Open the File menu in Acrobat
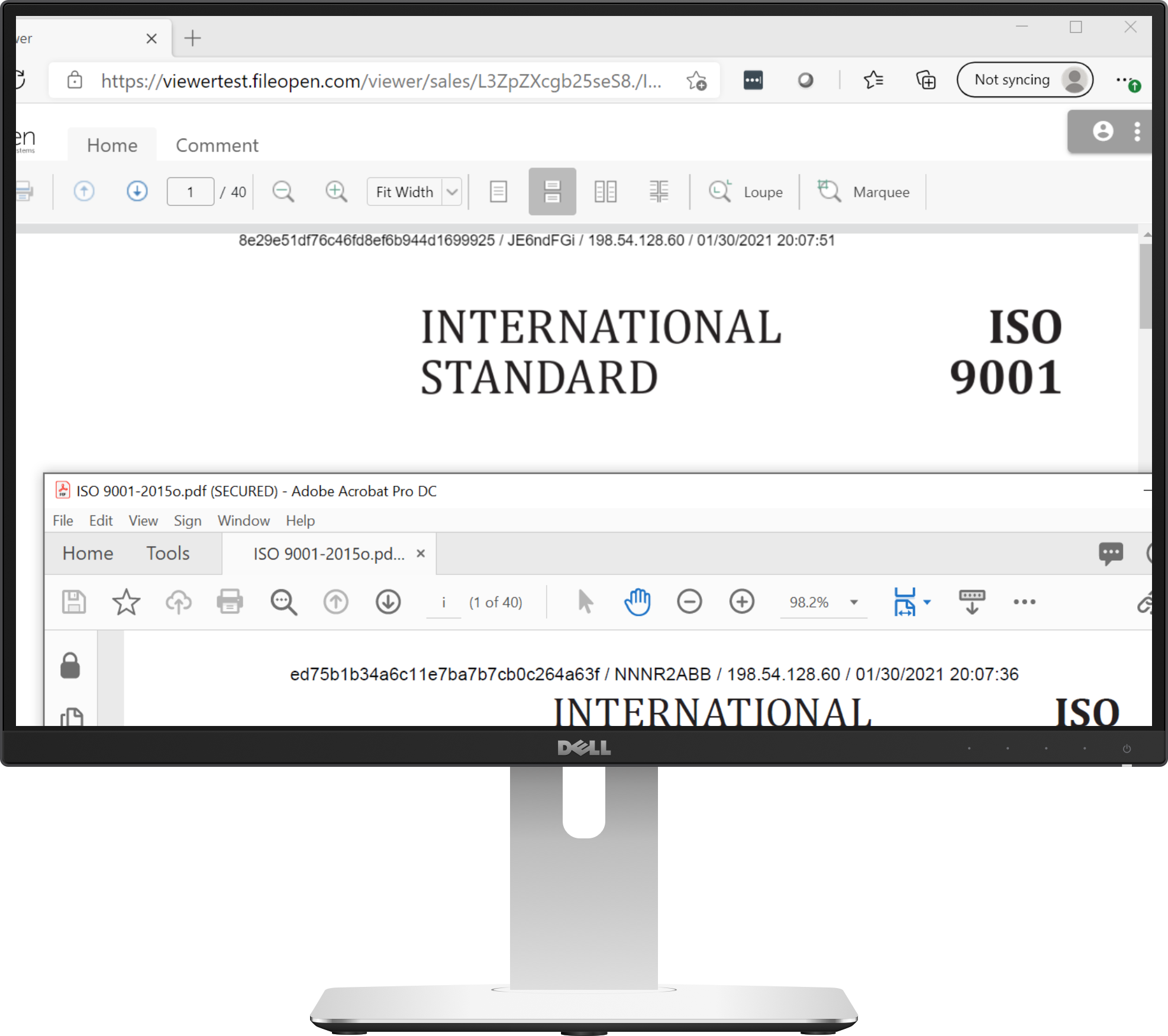Screen dimensions: 1168x1036 pos(63,521)
